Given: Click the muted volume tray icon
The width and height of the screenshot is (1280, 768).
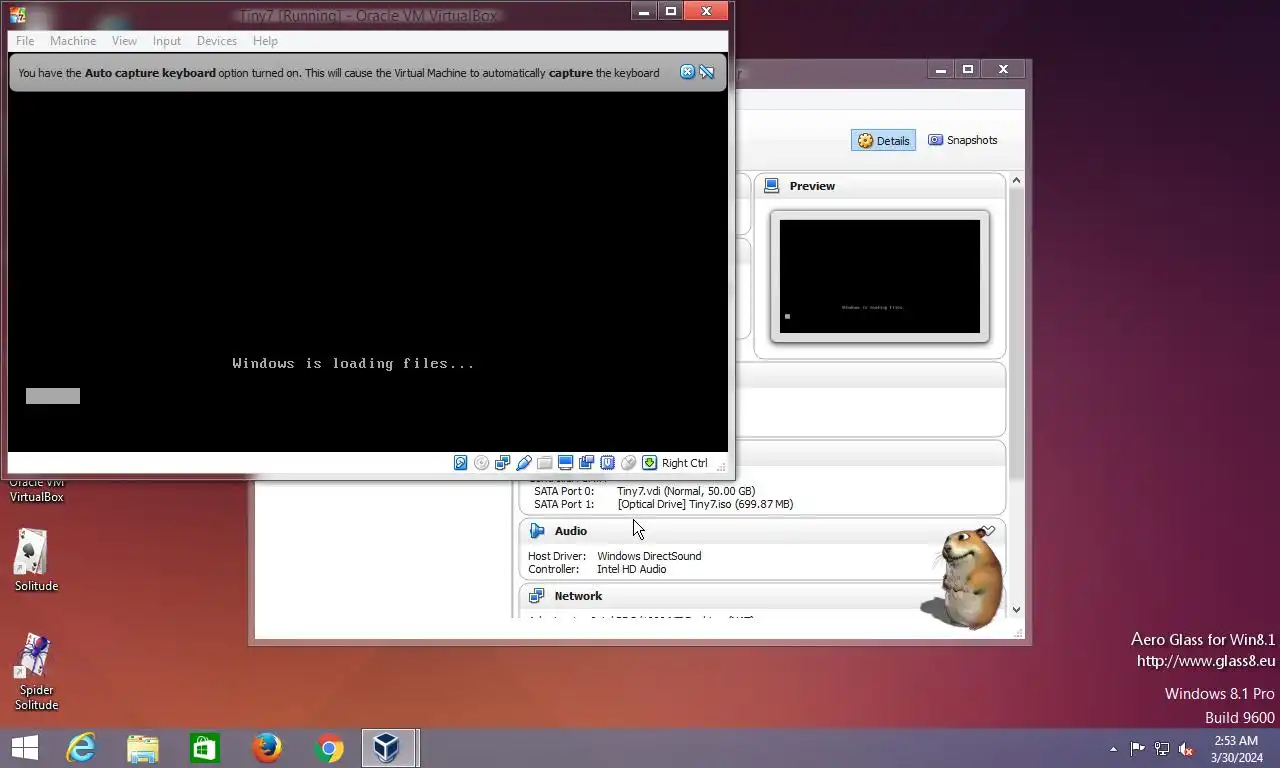Looking at the screenshot, I should coord(1186,749).
